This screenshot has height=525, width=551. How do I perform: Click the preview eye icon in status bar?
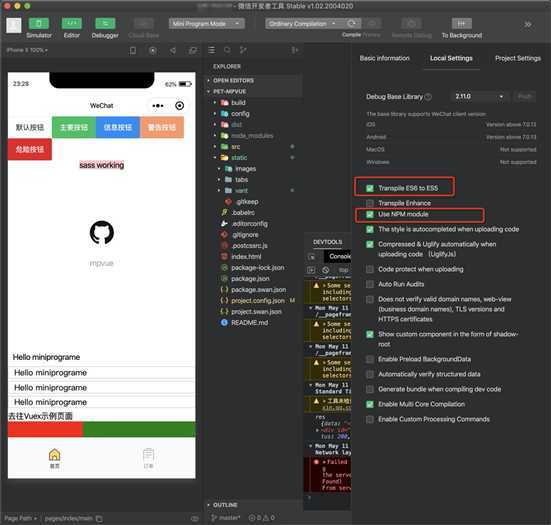click(x=194, y=518)
